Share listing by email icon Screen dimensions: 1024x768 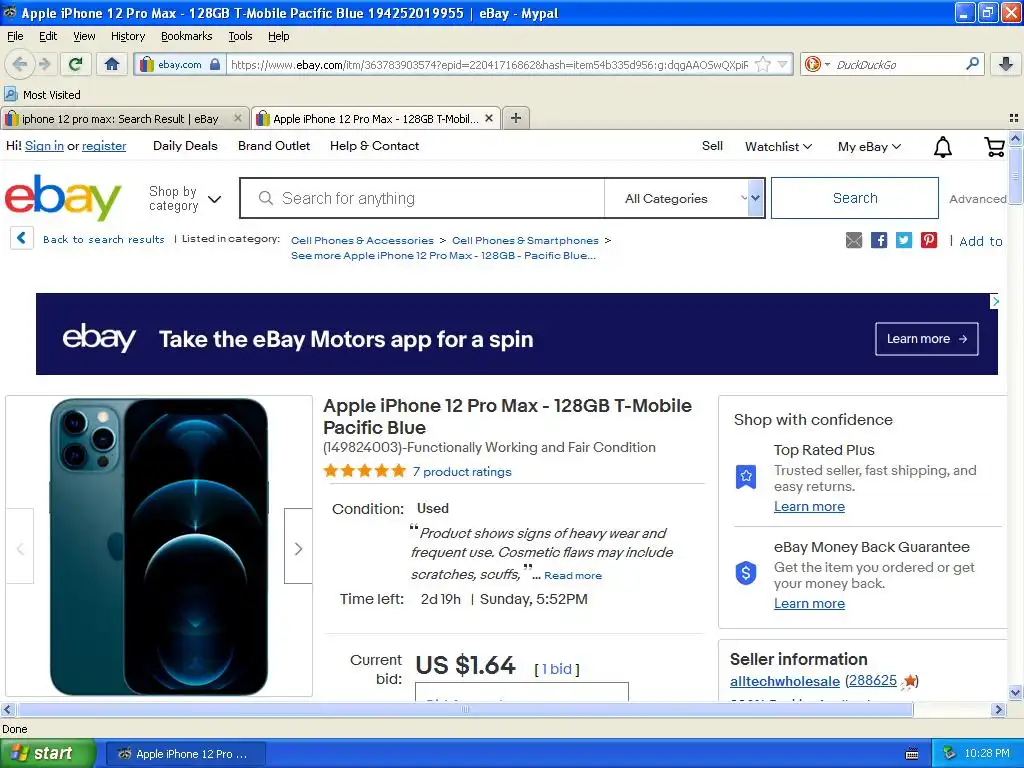pos(854,240)
